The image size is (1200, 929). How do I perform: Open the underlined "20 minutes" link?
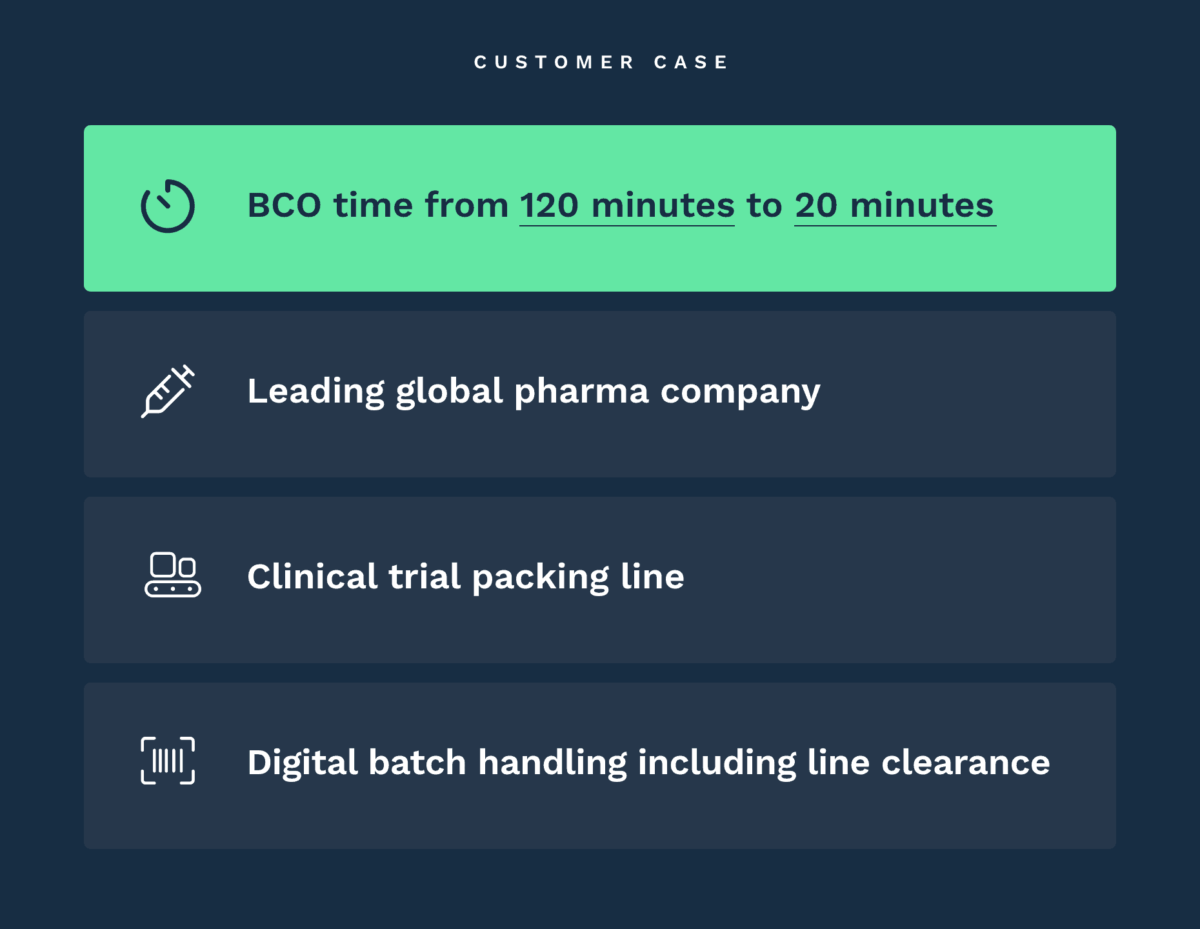tap(894, 206)
